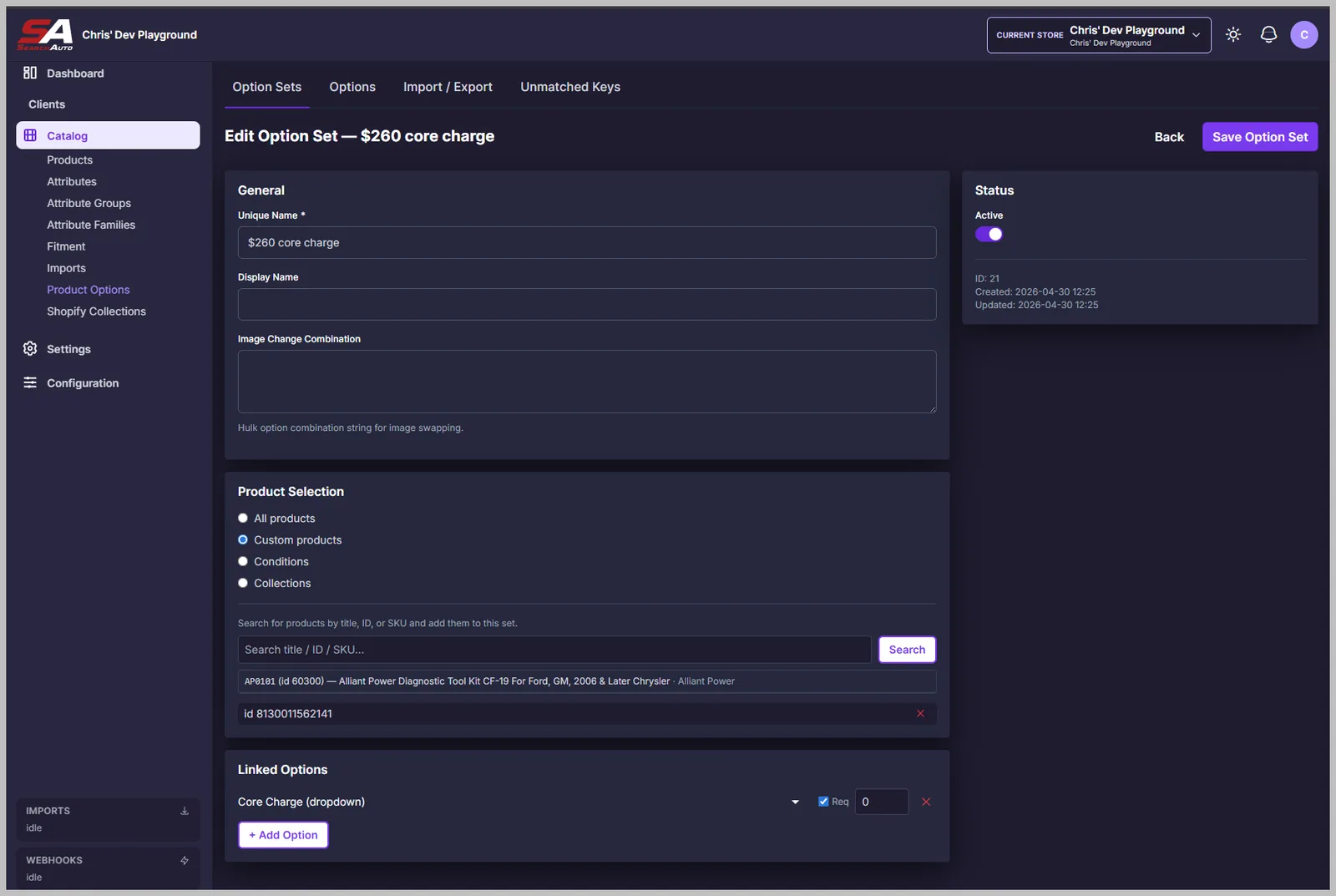Viewport: 1336px width, 896px height.
Task: Click the Catalog table icon in the sidebar
Action: (30, 135)
